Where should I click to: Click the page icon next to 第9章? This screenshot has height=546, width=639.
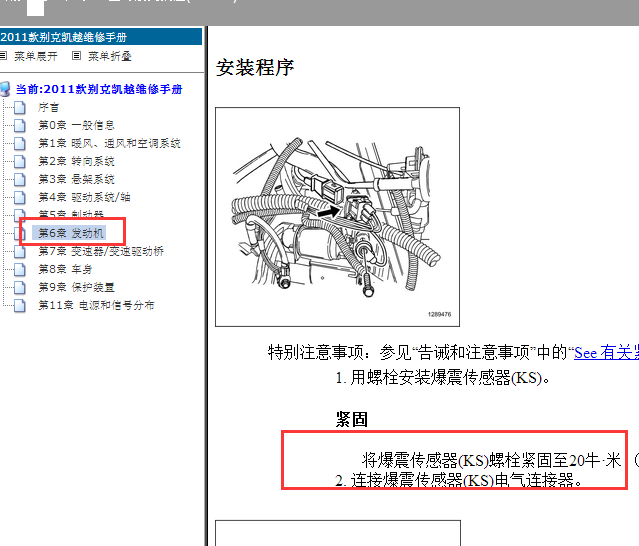point(20,287)
